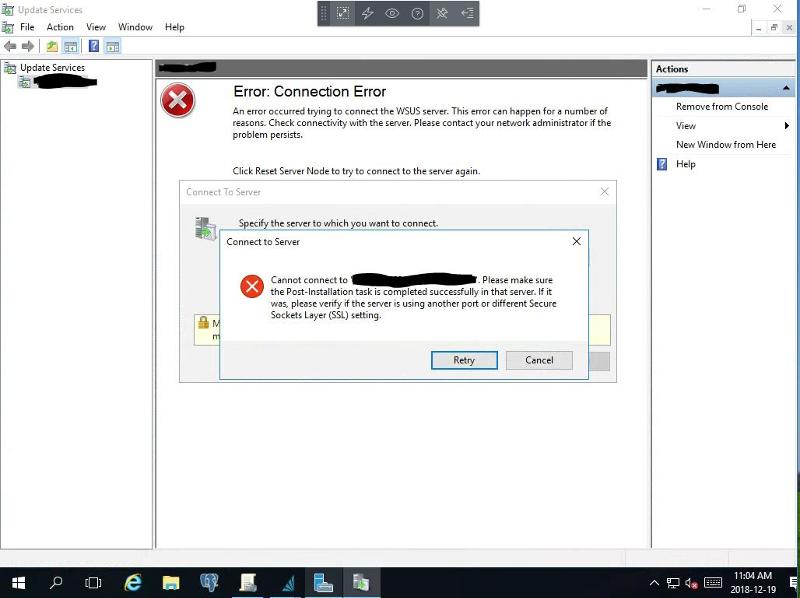Open the Window menu
Image resolution: width=800 pixels, height=598 pixels.
coord(135,27)
